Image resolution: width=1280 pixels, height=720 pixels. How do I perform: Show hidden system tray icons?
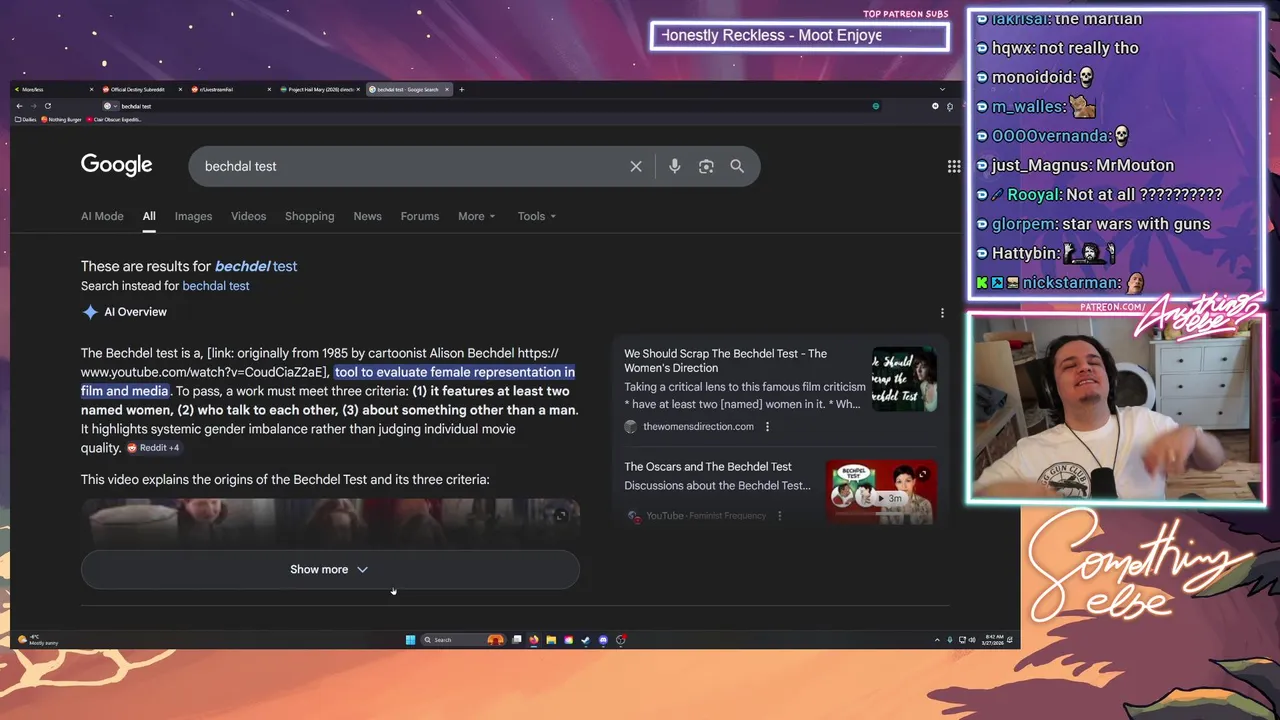tap(937, 640)
